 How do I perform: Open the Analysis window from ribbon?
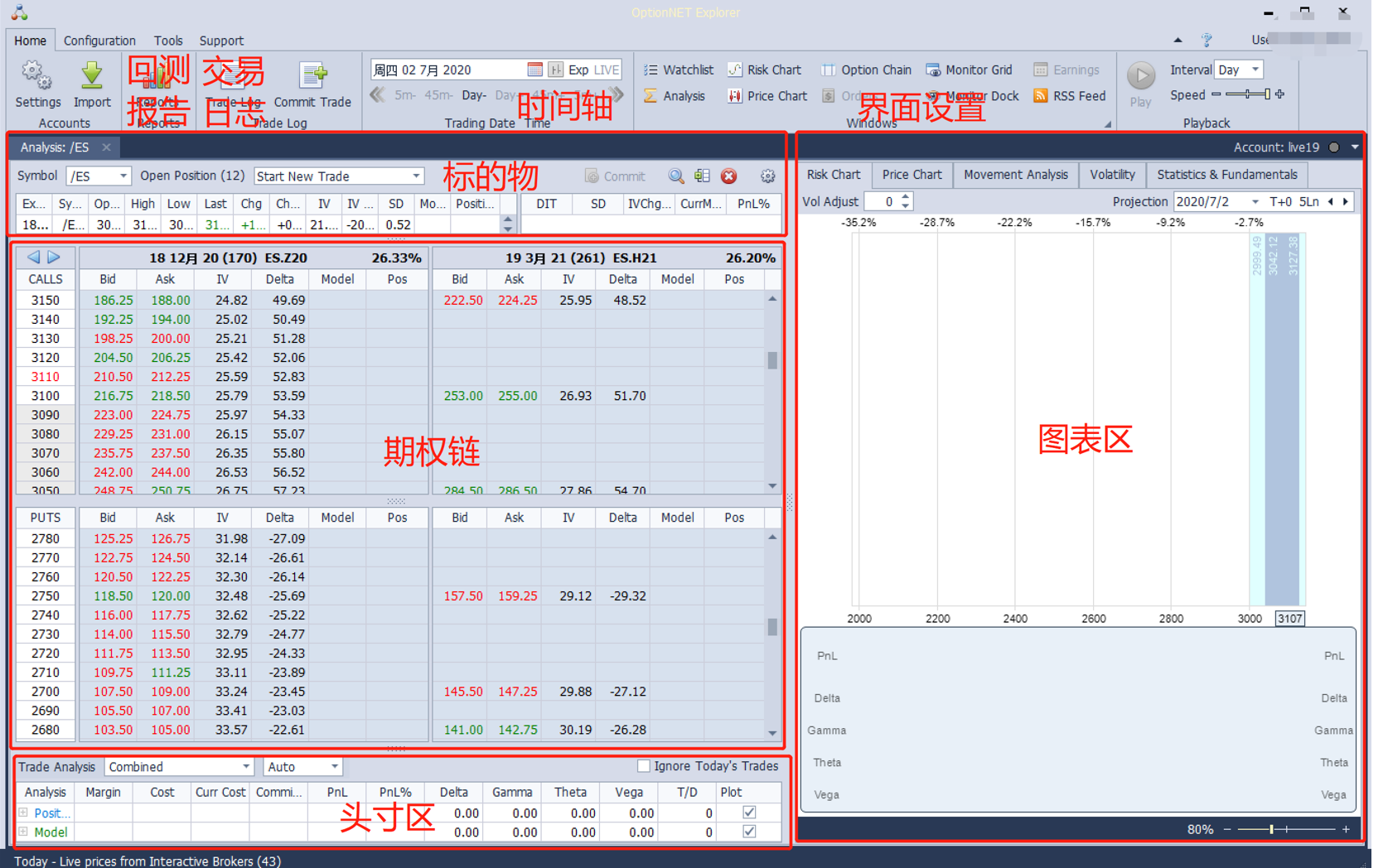pyautogui.click(x=675, y=96)
